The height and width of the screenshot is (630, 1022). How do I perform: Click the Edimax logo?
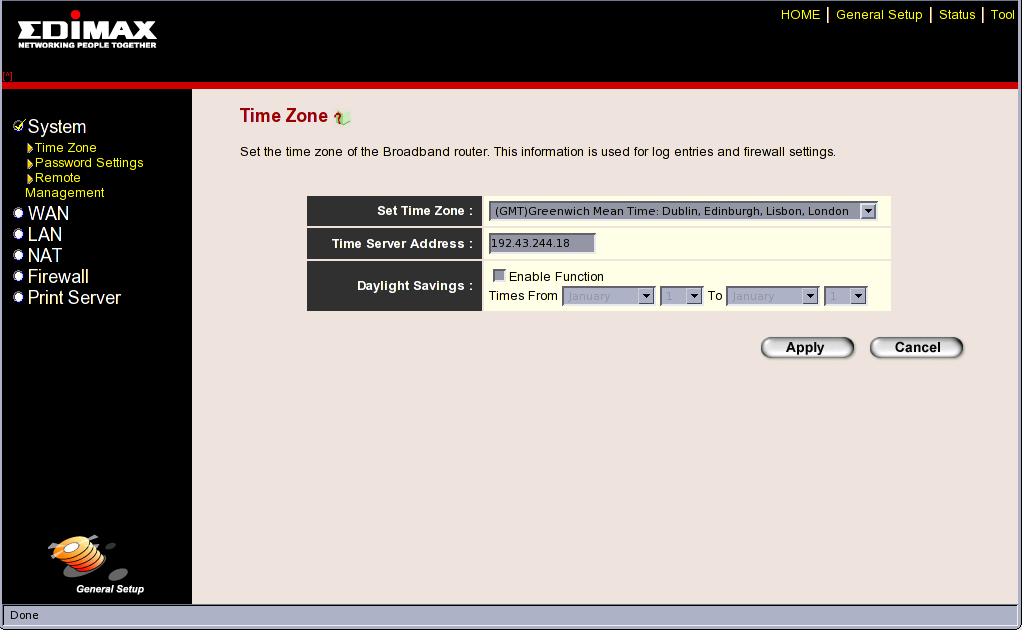pos(87,30)
